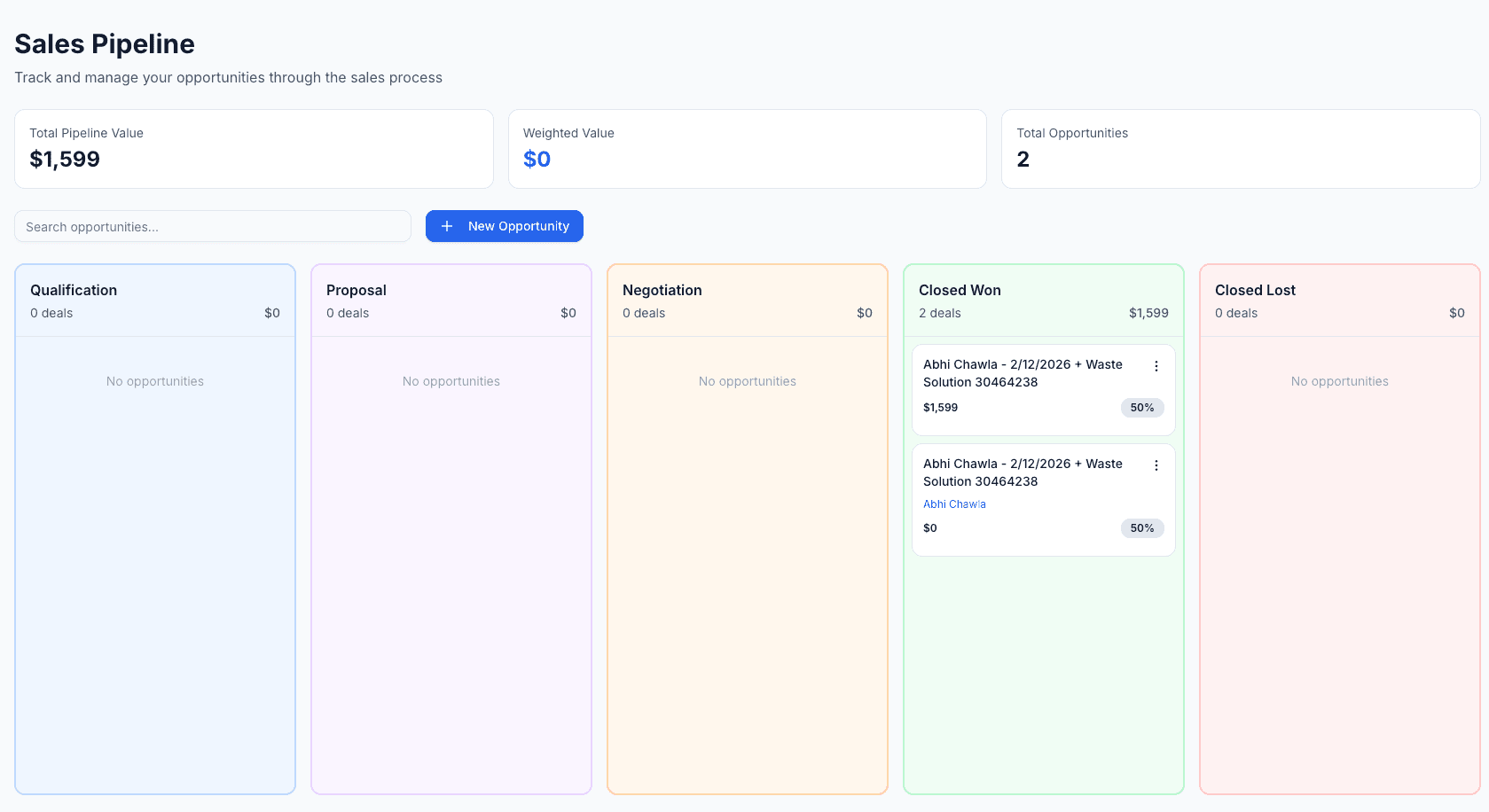Screen dimensions: 1489x812
Task: Click the '0 deals' label under Qualification
Action: tap(51, 313)
